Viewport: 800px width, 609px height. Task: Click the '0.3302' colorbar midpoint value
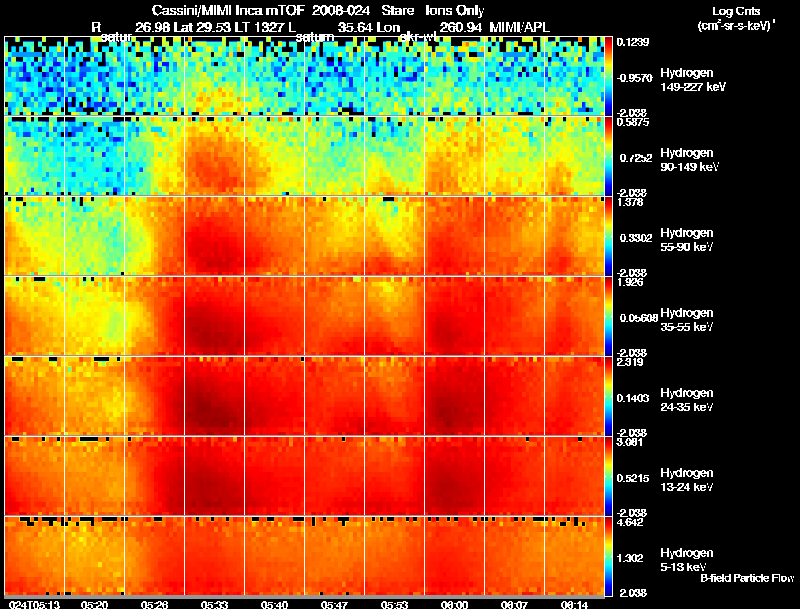pyautogui.click(x=636, y=238)
